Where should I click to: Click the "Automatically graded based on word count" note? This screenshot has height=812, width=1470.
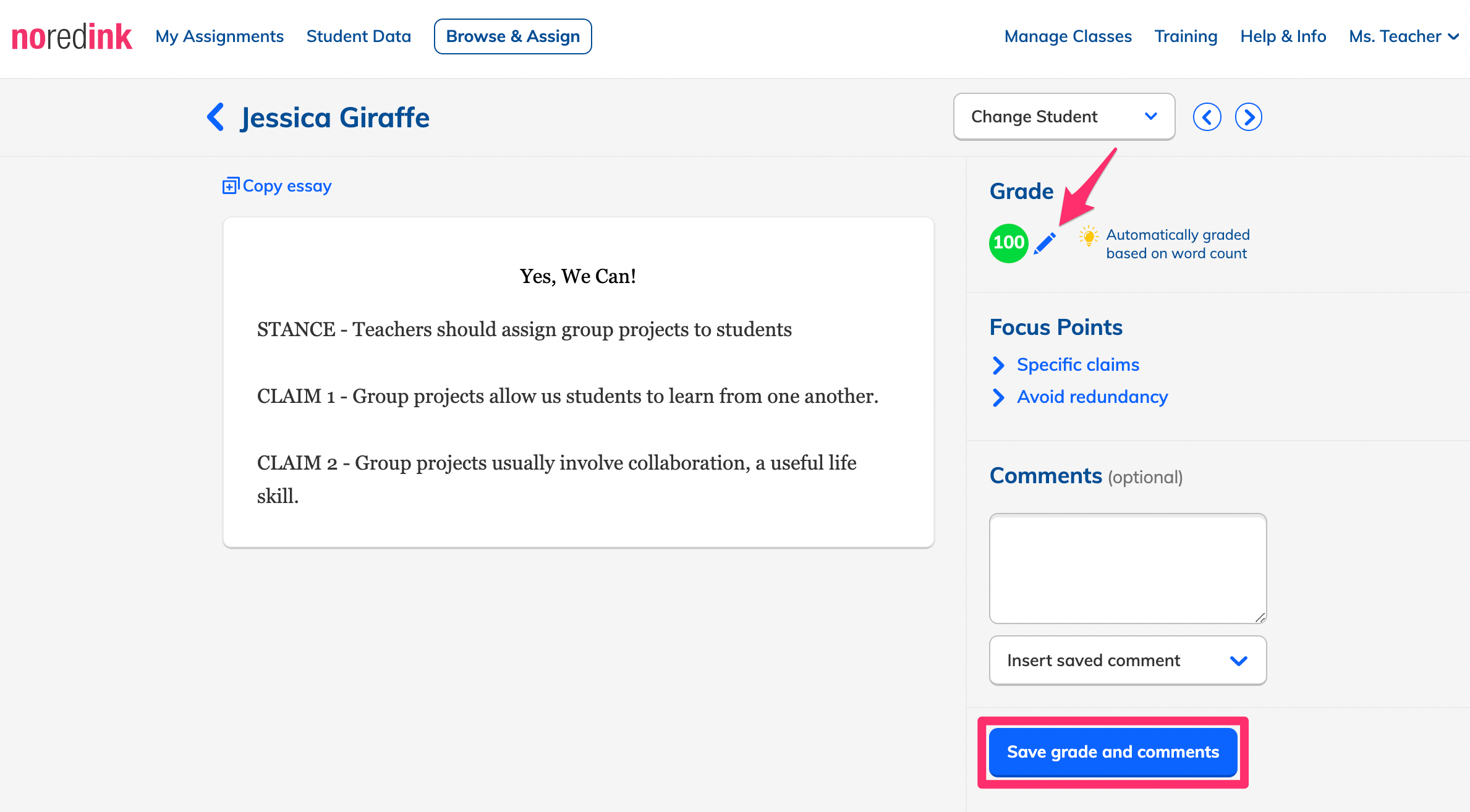(x=1178, y=244)
